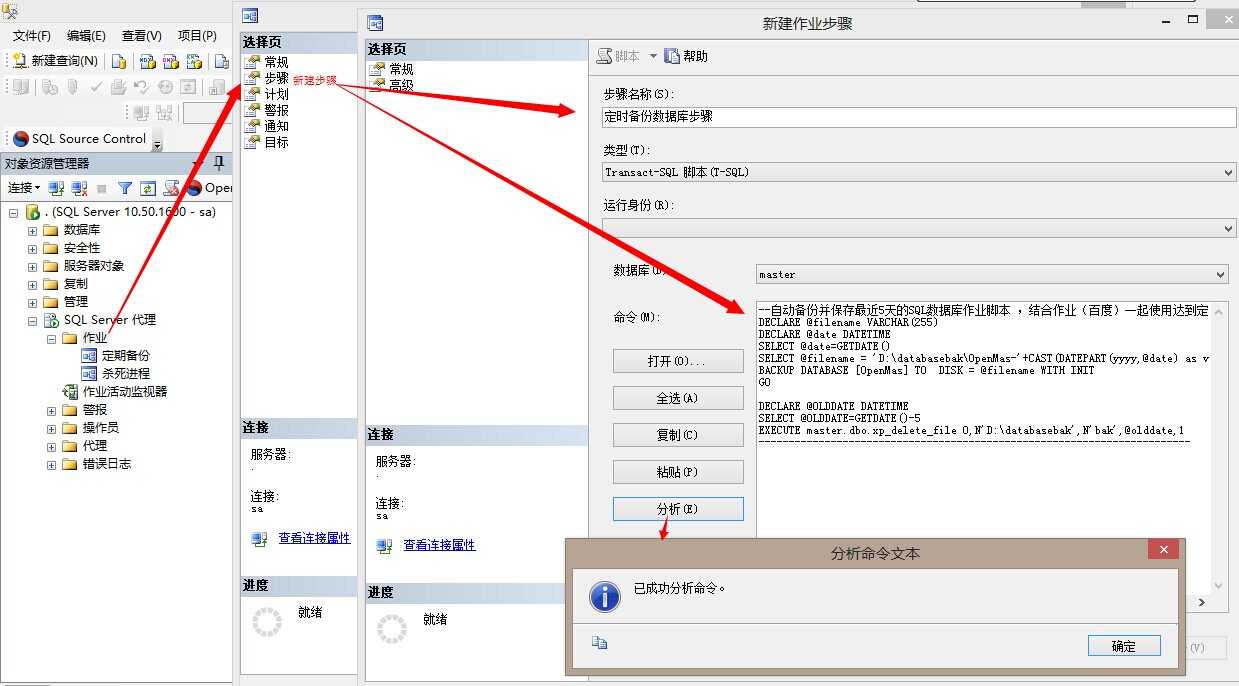Open the 项目(P) menu
This screenshot has height=686, width=1239.
[x=196, y=36]
